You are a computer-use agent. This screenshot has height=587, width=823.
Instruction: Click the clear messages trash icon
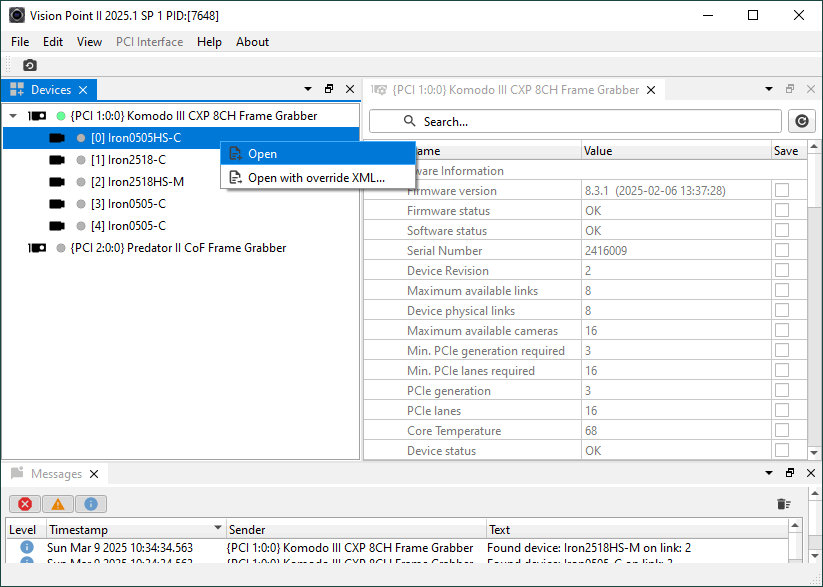tap(784, 504)
